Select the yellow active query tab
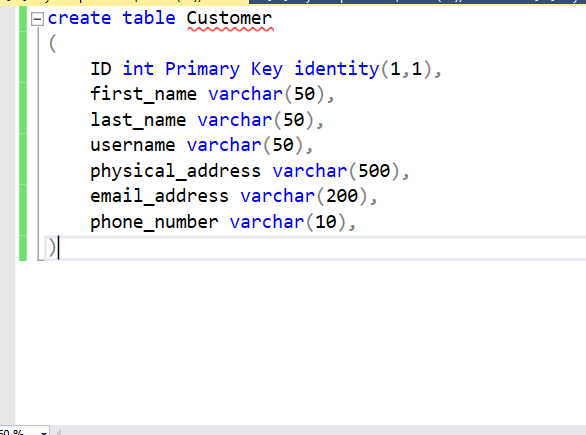Viewport: 586px width, 435px height. (x=124, y=2)
